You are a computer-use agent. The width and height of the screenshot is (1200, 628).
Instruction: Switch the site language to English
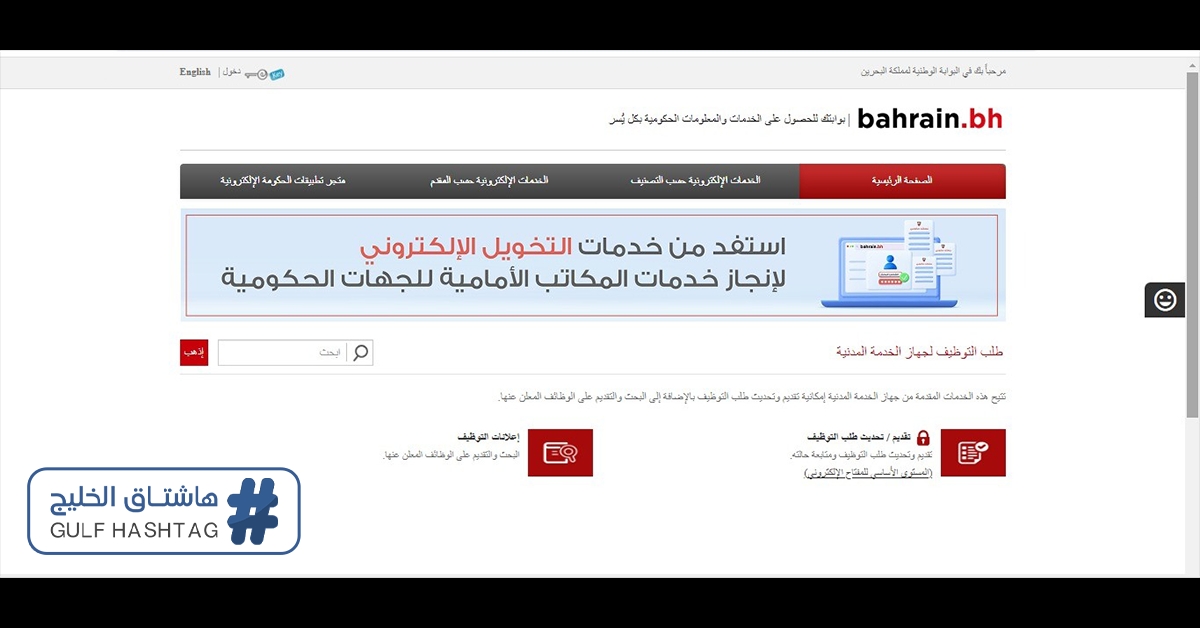point(195,72)
